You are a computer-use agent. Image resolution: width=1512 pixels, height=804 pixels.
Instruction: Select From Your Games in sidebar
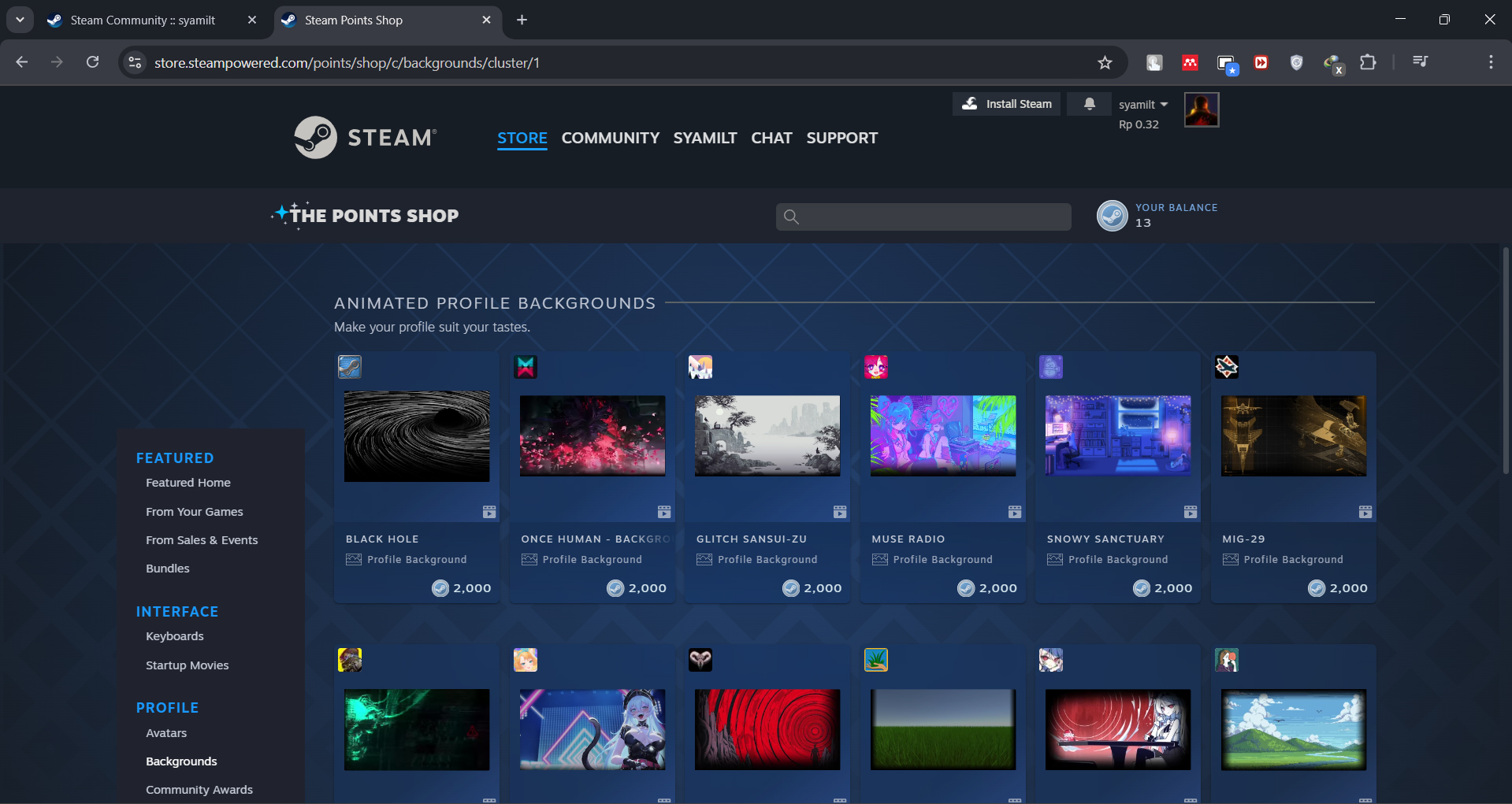(x=195, y=512)
